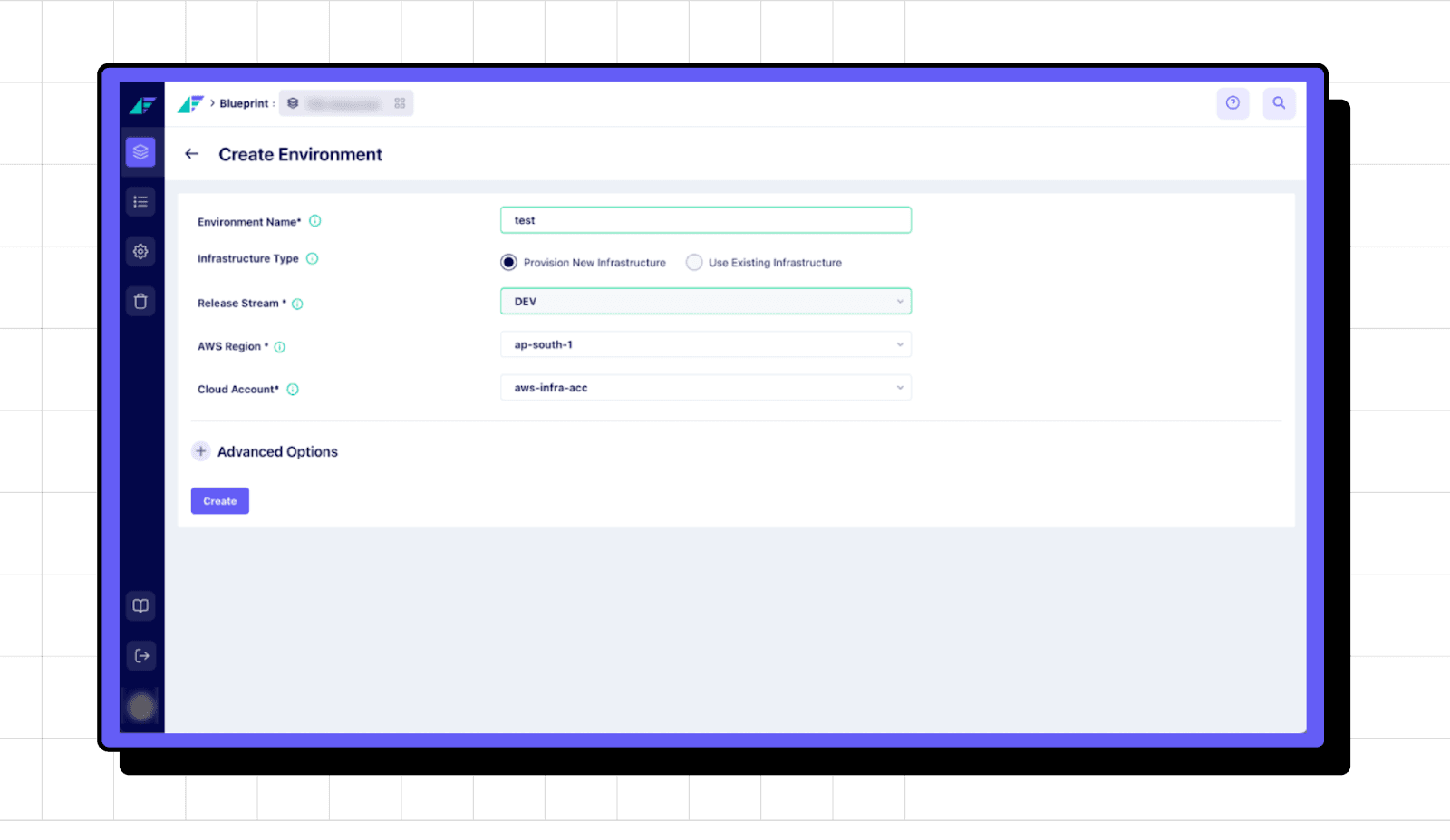Click the layers icon in sidebar

click(x=140, y=152)
